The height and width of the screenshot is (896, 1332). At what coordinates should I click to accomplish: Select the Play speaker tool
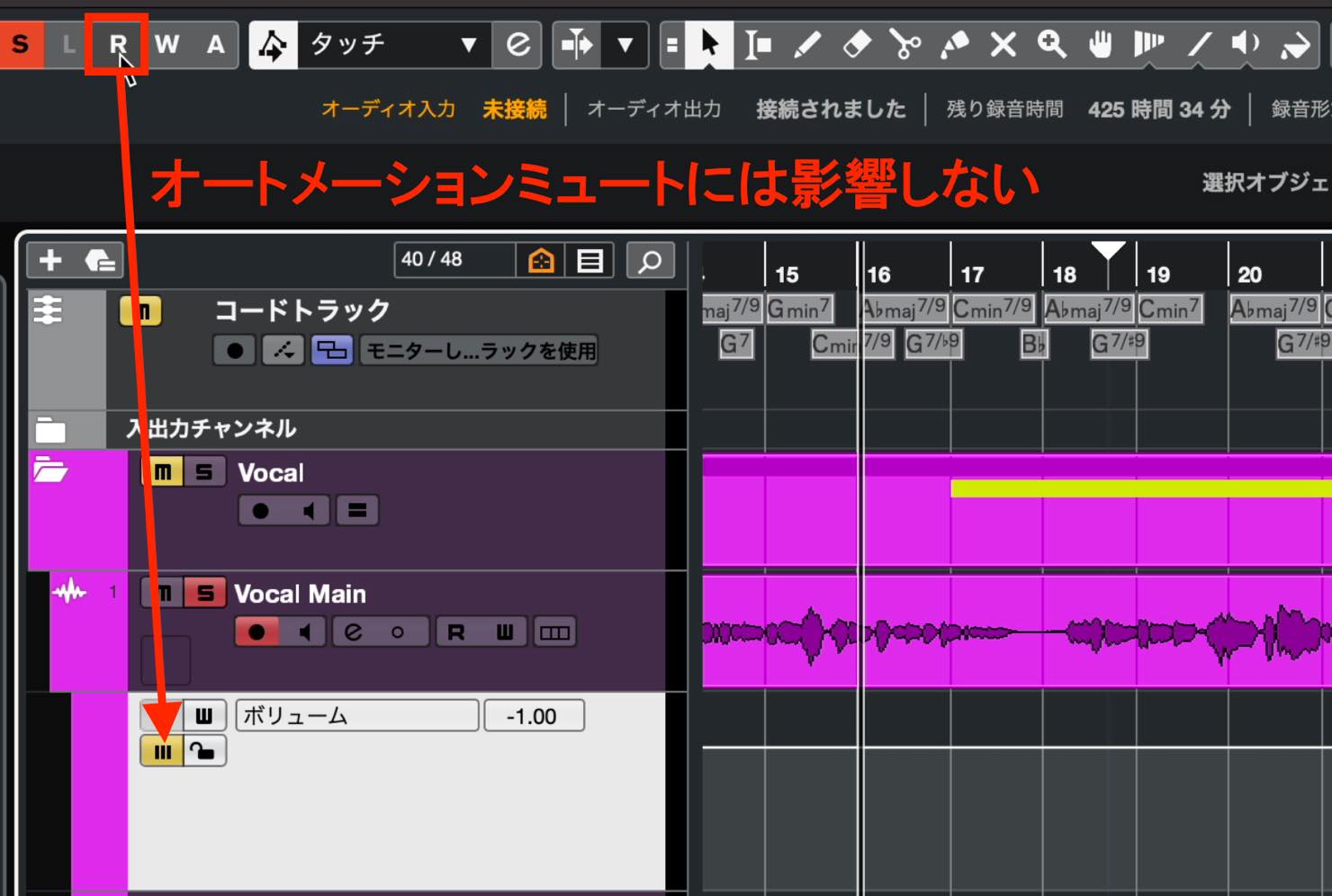pyautogui.click(x=1246, y=44)
